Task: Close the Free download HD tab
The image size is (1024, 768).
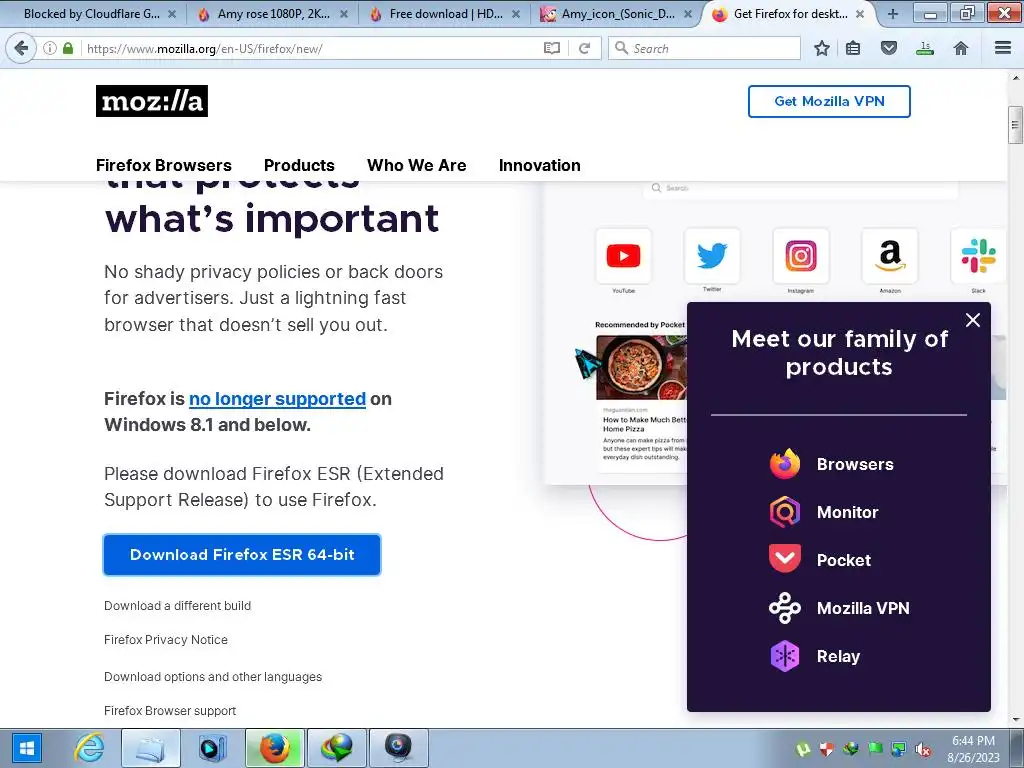Action: 516,14
